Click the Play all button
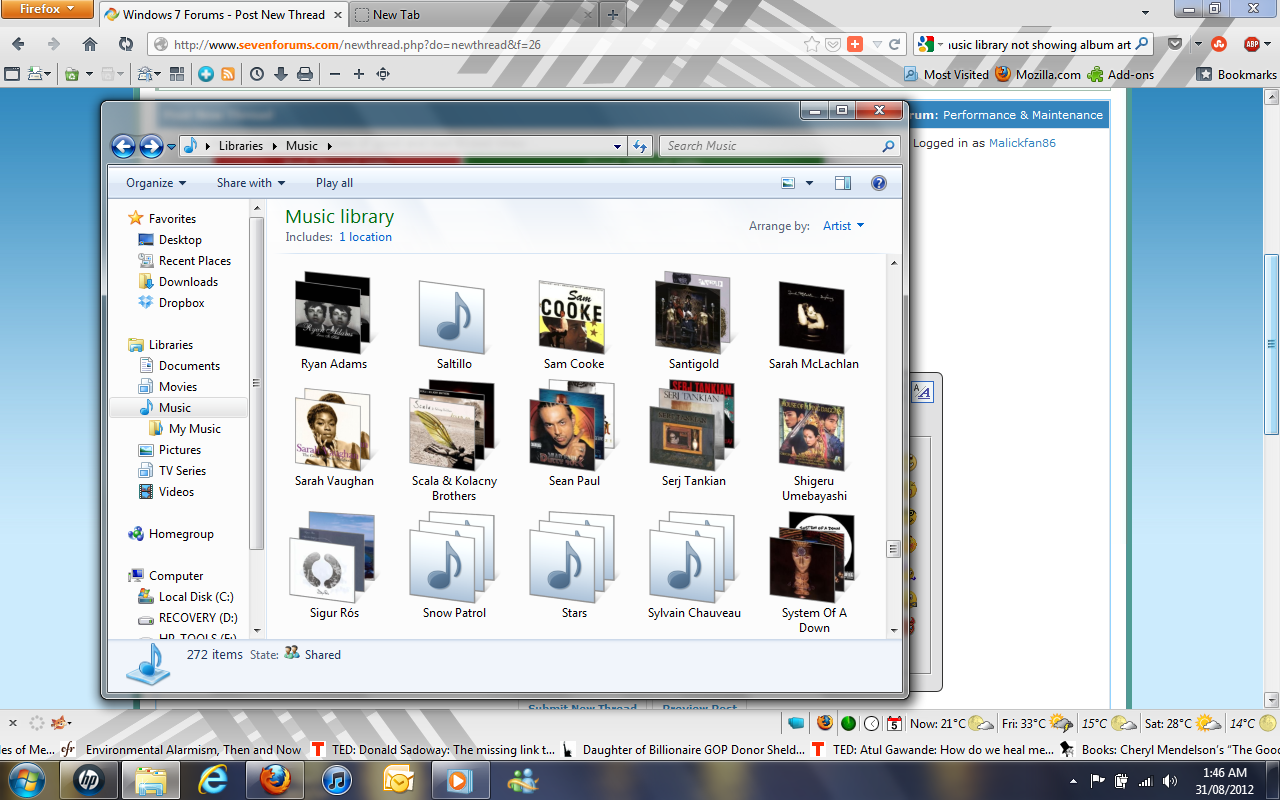Image resolution: width=1280 pixels, height=800 pixels. (x=334, y=183)
